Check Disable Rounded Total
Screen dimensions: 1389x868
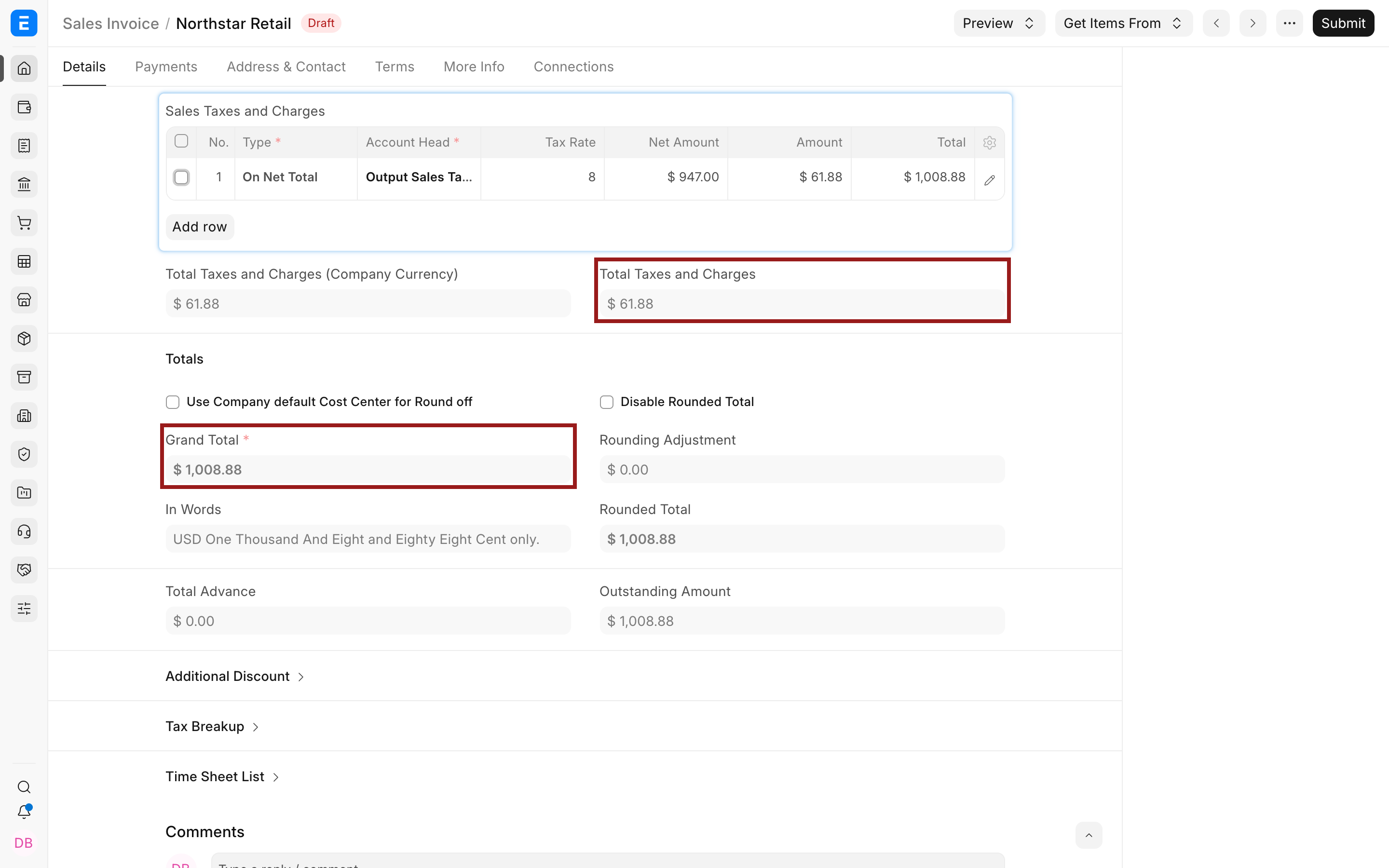607,402
